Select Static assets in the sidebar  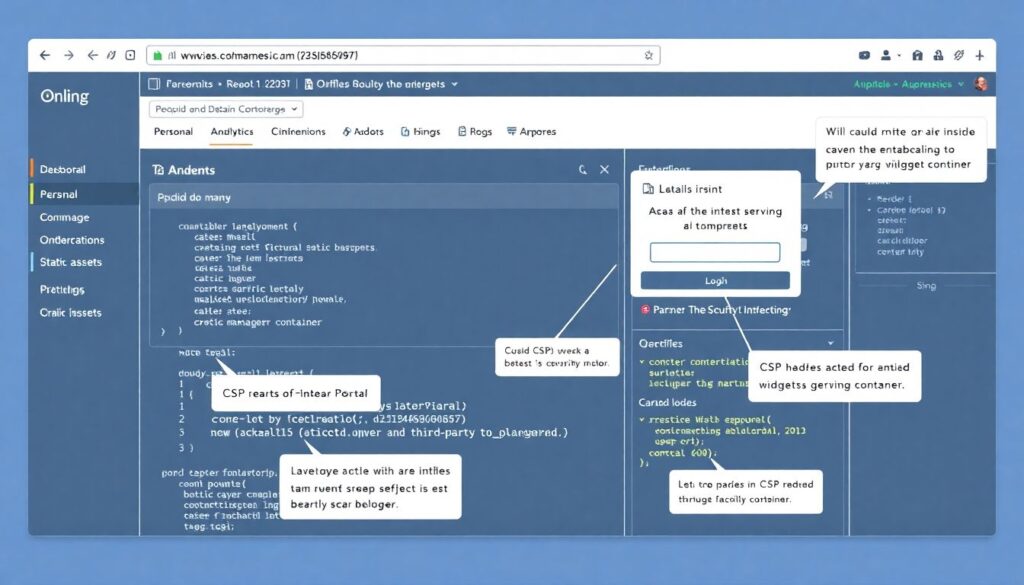71,262
